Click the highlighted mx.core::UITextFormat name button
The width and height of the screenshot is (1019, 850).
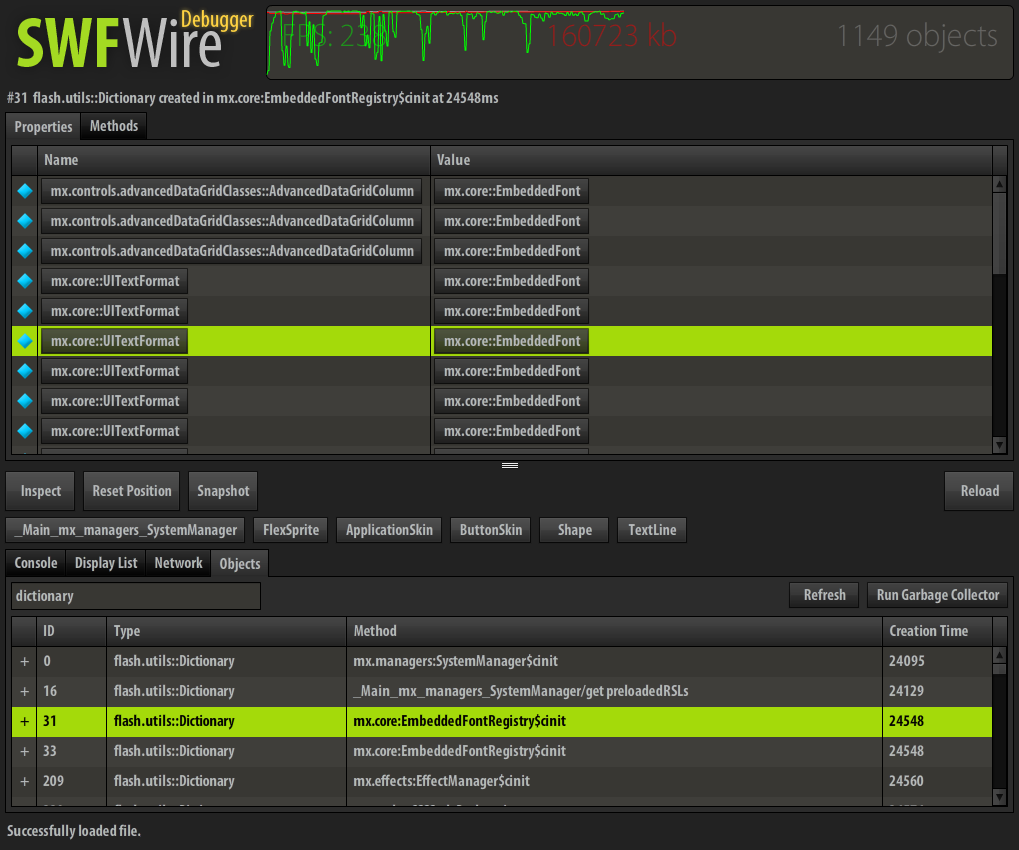tap(114, 341)
